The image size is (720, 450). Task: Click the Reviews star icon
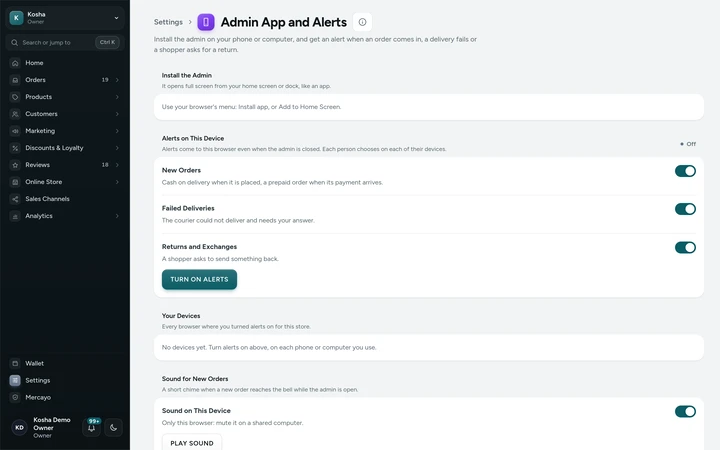(15, 165)
